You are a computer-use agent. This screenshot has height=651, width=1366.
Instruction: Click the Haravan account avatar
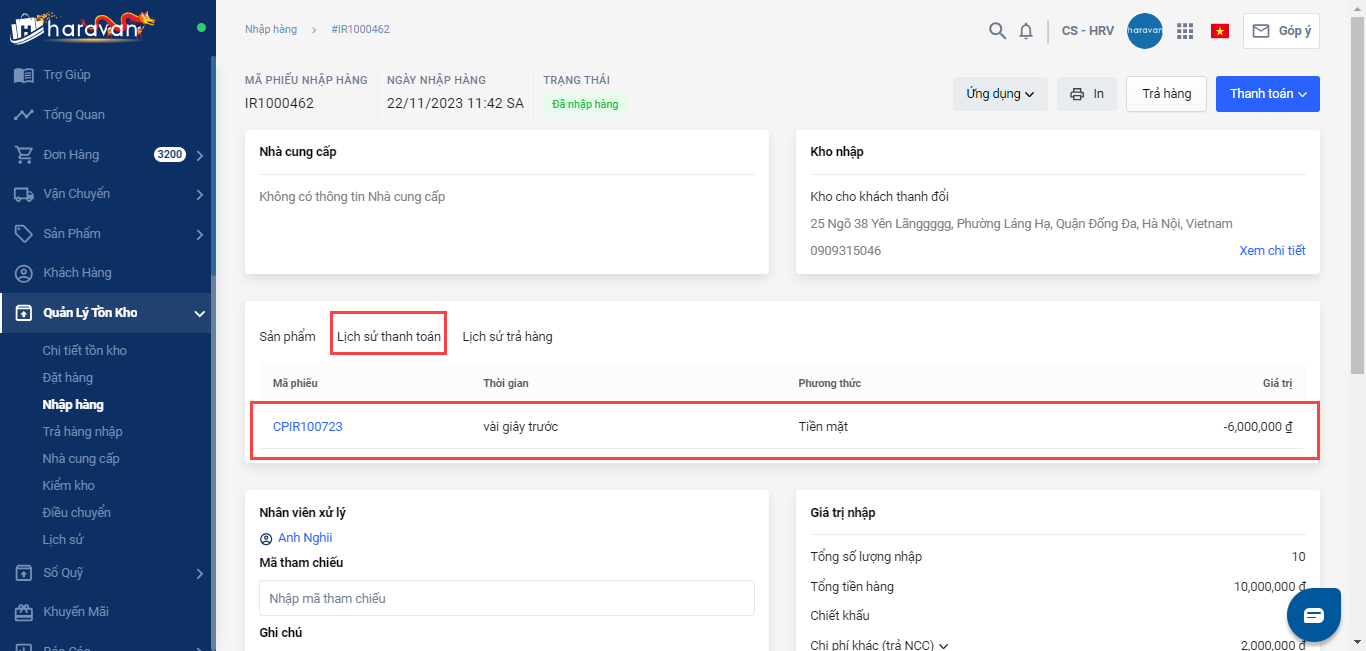(1144, 31)
